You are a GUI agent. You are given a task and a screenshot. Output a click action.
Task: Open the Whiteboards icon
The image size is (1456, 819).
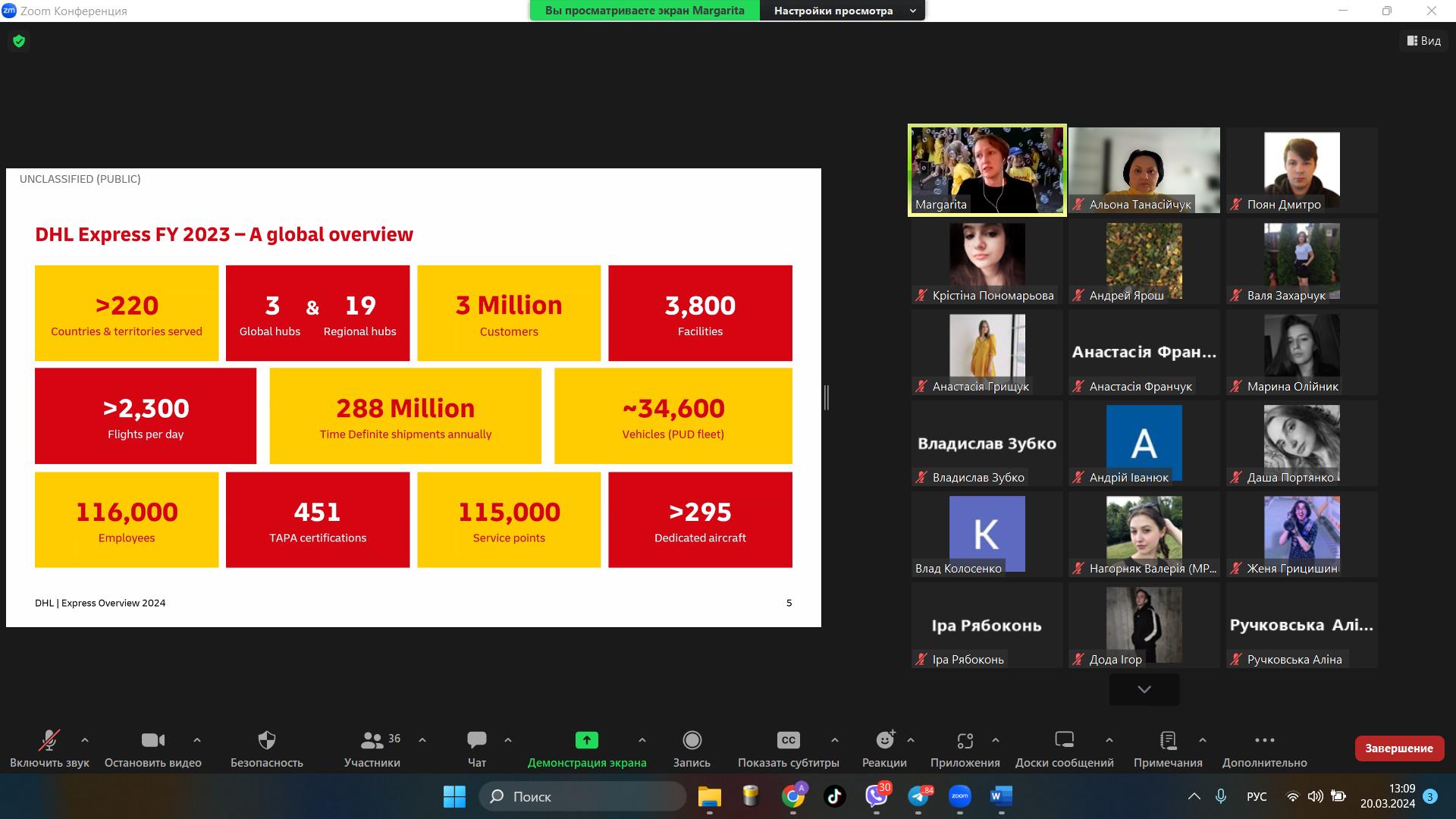click(1064, 740)
